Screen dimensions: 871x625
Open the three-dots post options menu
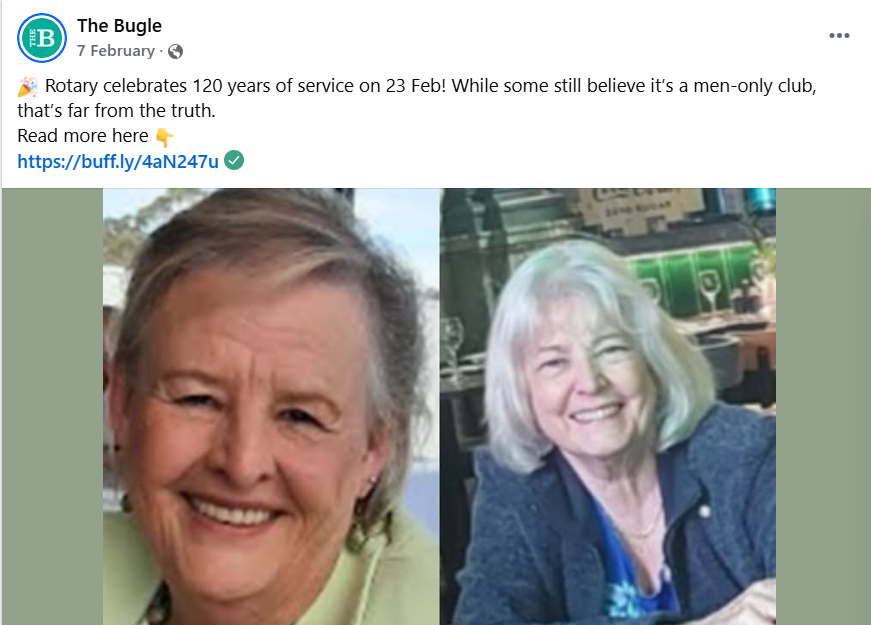(839, 36)
